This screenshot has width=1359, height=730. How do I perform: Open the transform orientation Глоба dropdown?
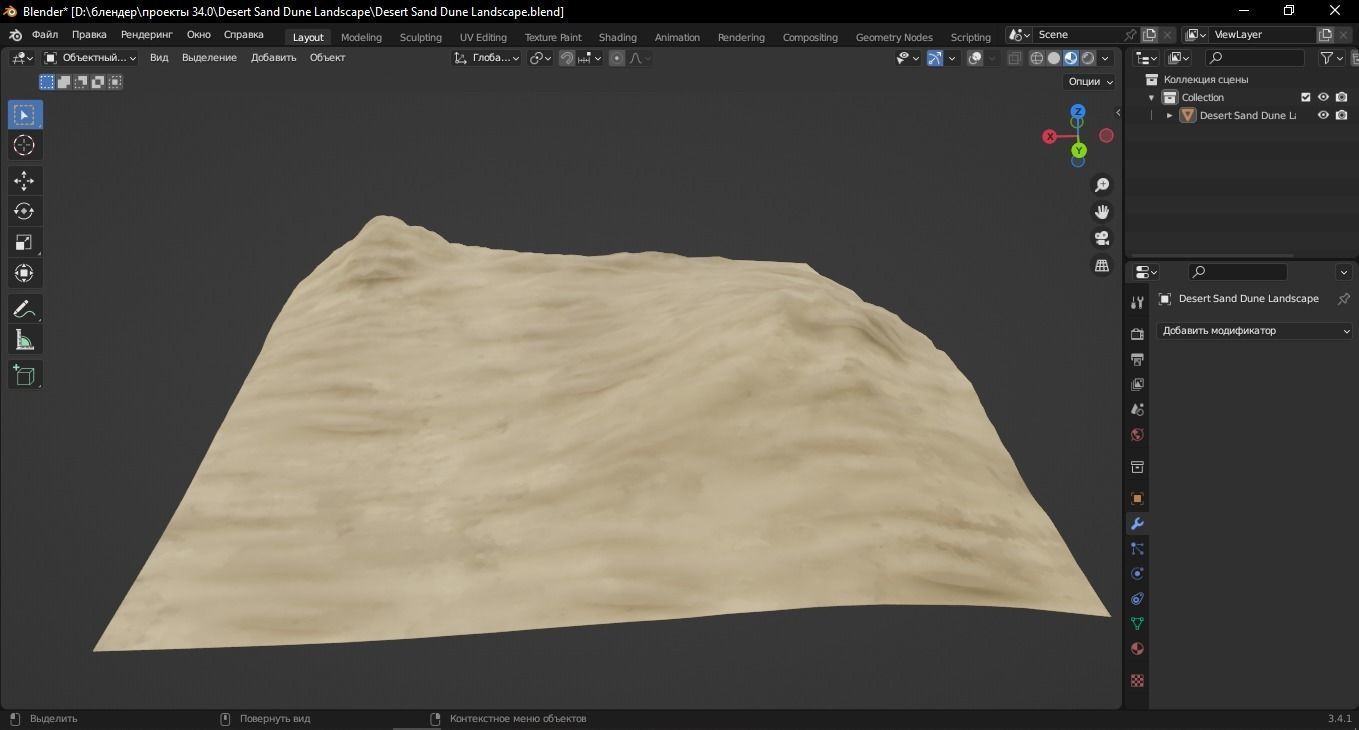(497, 58)
